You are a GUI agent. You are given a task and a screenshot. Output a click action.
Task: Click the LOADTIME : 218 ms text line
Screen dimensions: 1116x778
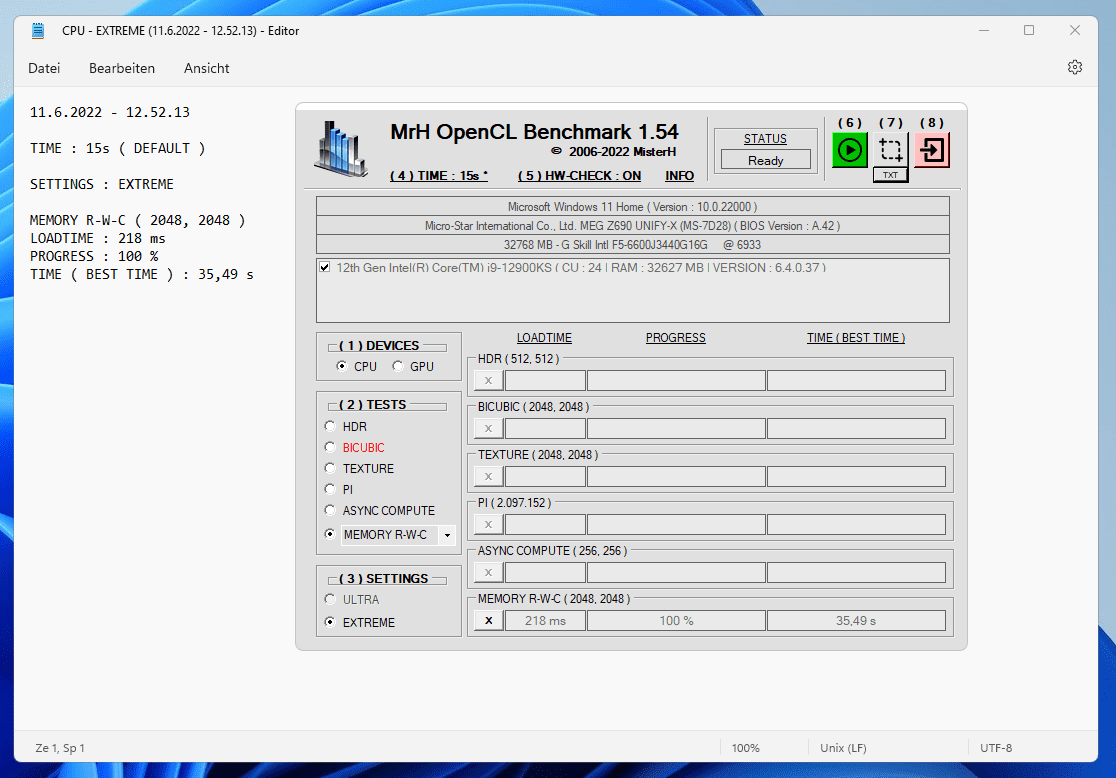98,238
